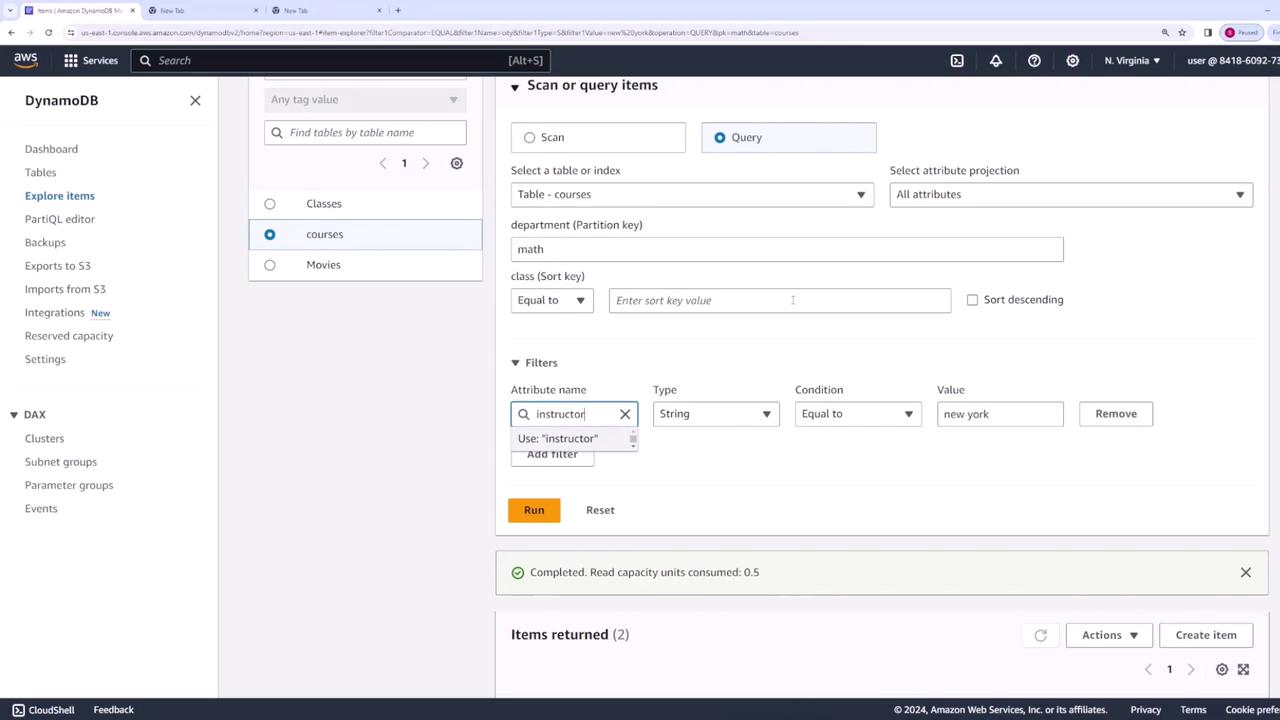Click the sort key value input field
1280x720 pixels.
[779, 301]
